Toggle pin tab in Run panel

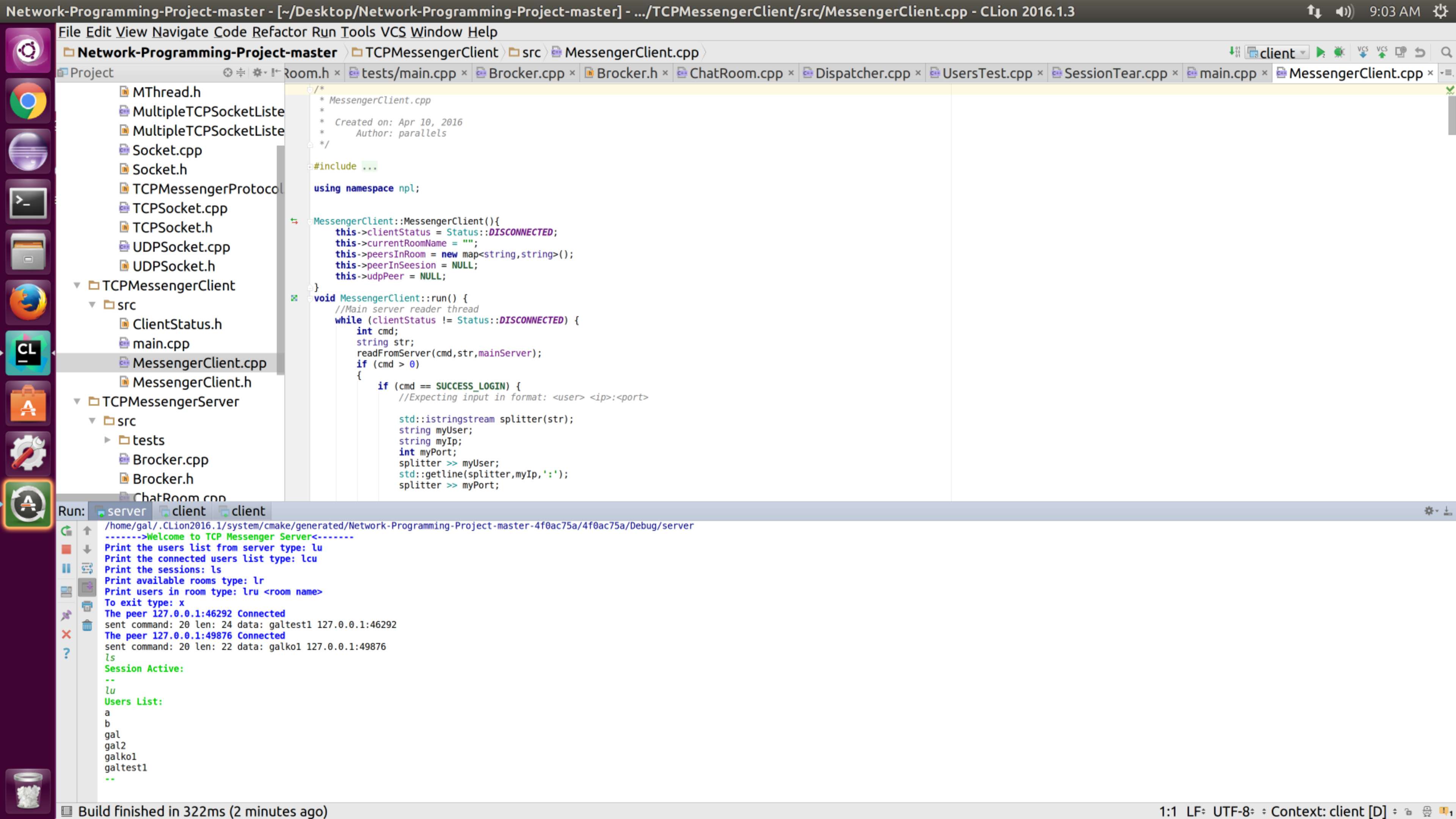(66, 615)
